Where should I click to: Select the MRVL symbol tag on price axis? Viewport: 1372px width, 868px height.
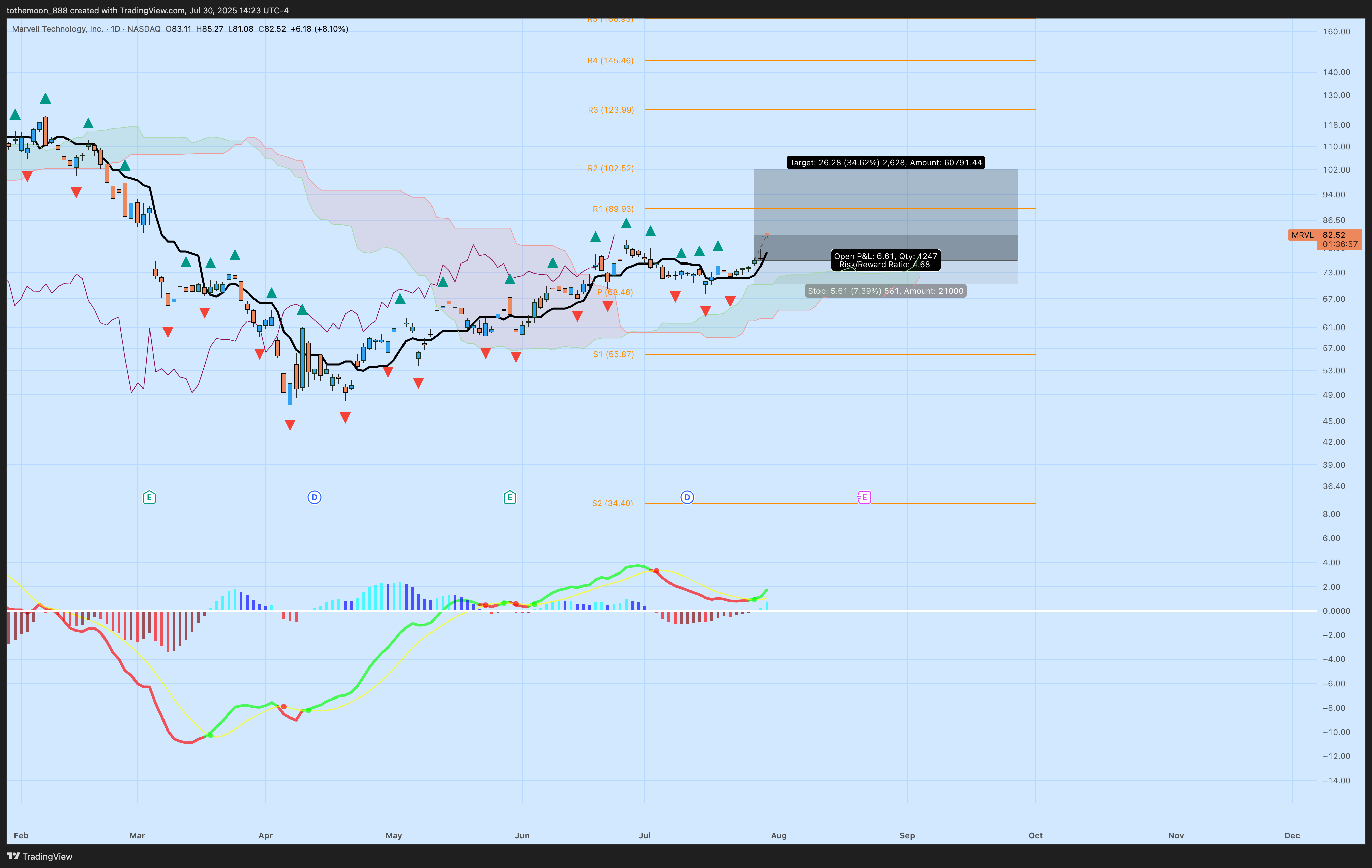[x=1303, y=235]
